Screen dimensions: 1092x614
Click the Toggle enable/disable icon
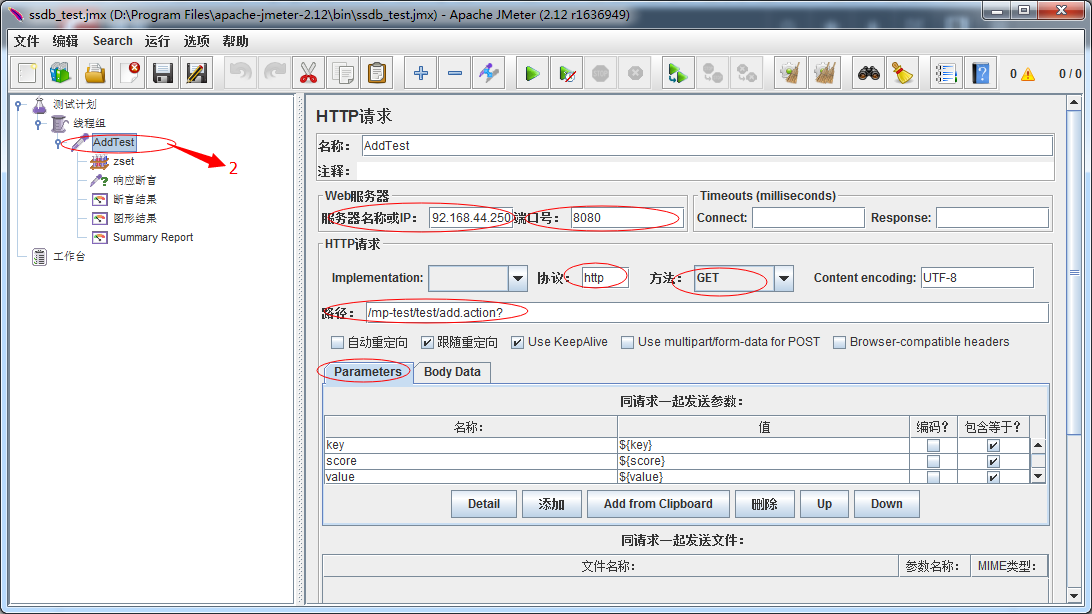[489, 72]
